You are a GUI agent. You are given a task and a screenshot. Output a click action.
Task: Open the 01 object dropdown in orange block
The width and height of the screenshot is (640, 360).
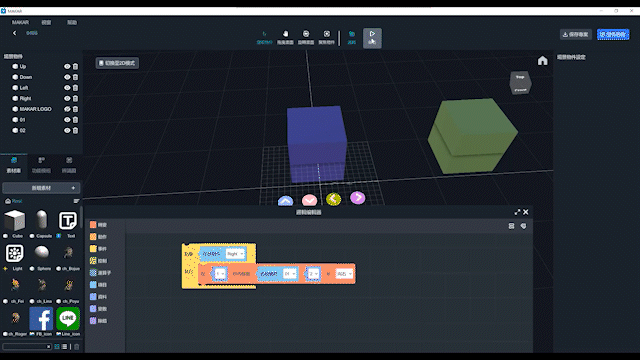290,274
